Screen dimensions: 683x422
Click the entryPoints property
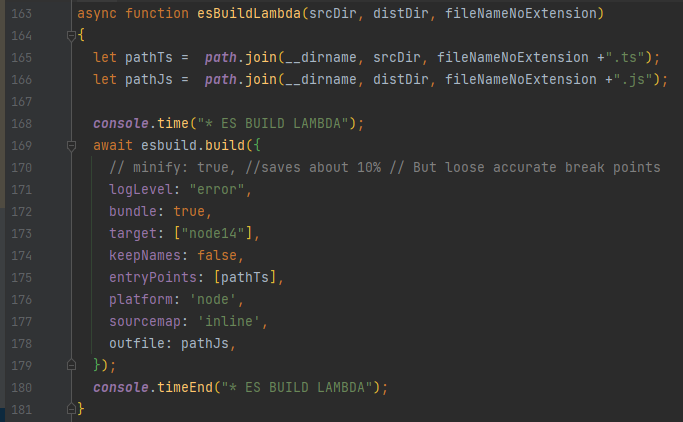click(153, 277)
